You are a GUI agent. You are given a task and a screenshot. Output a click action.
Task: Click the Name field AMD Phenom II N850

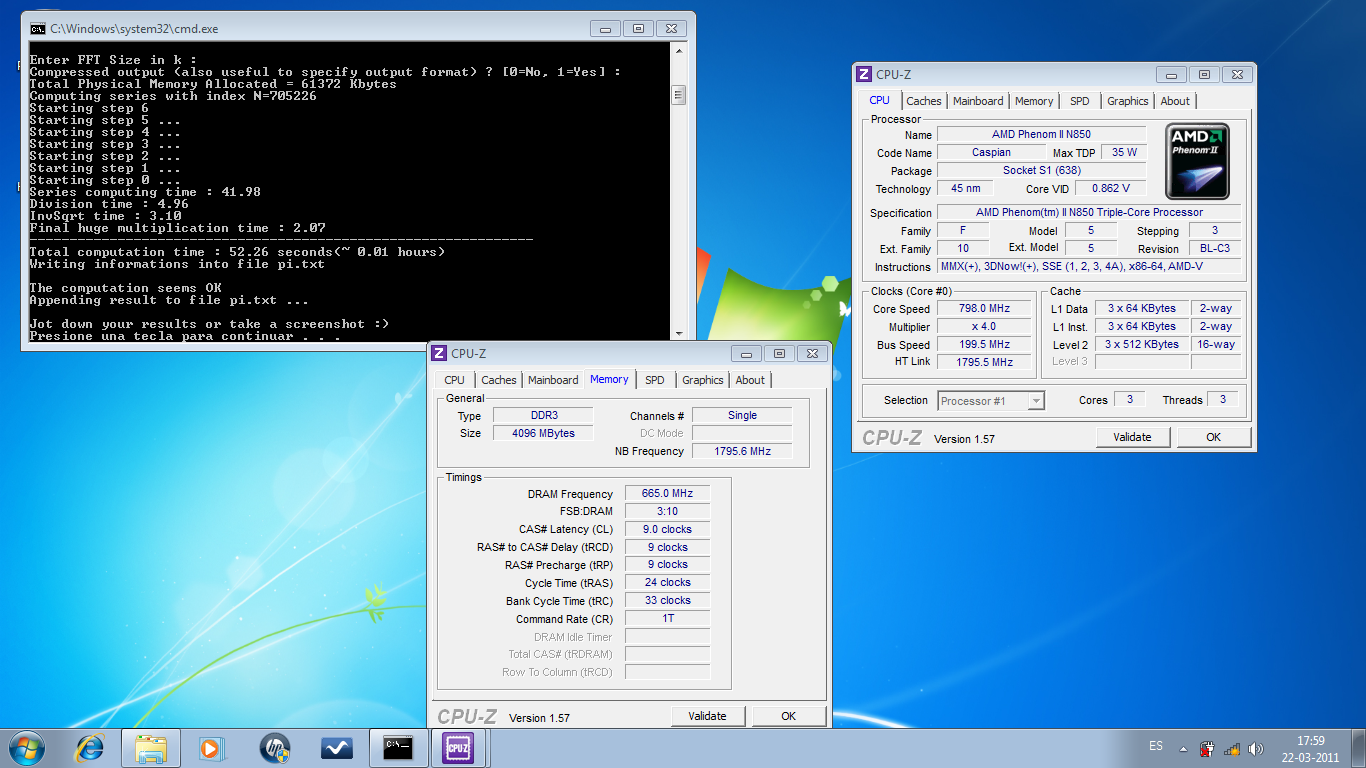[x=1041, y=134]
